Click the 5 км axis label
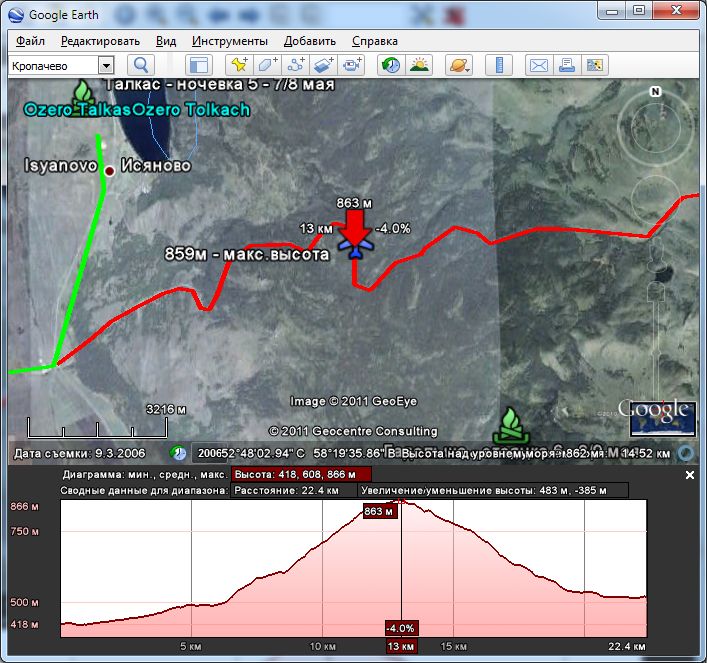Viewport: 707px width, 663px height. [x=191, y=646]
